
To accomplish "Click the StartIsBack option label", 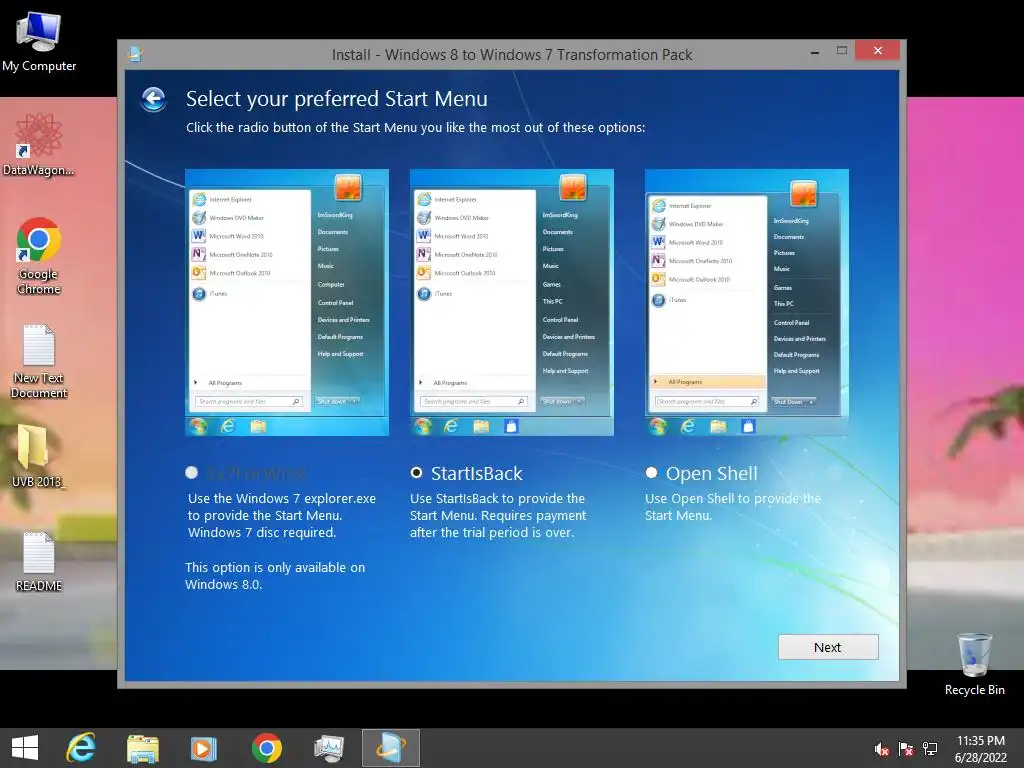I will [x=477, y=473].
